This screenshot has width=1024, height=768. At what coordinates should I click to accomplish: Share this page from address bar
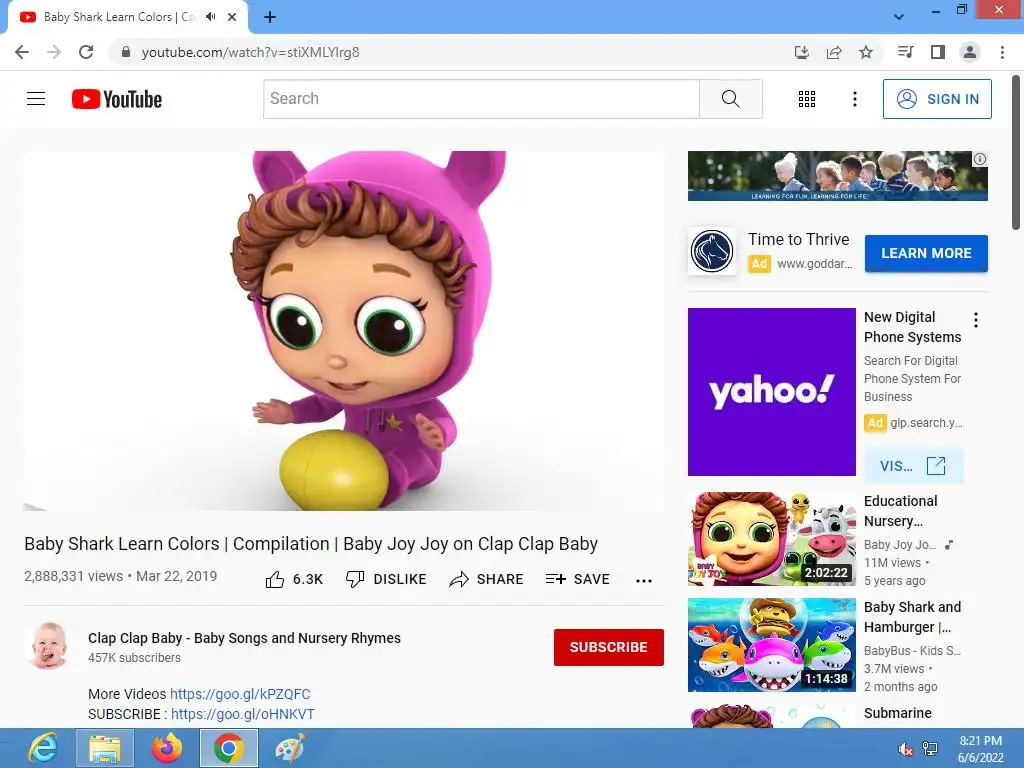(x=834, y=52)
